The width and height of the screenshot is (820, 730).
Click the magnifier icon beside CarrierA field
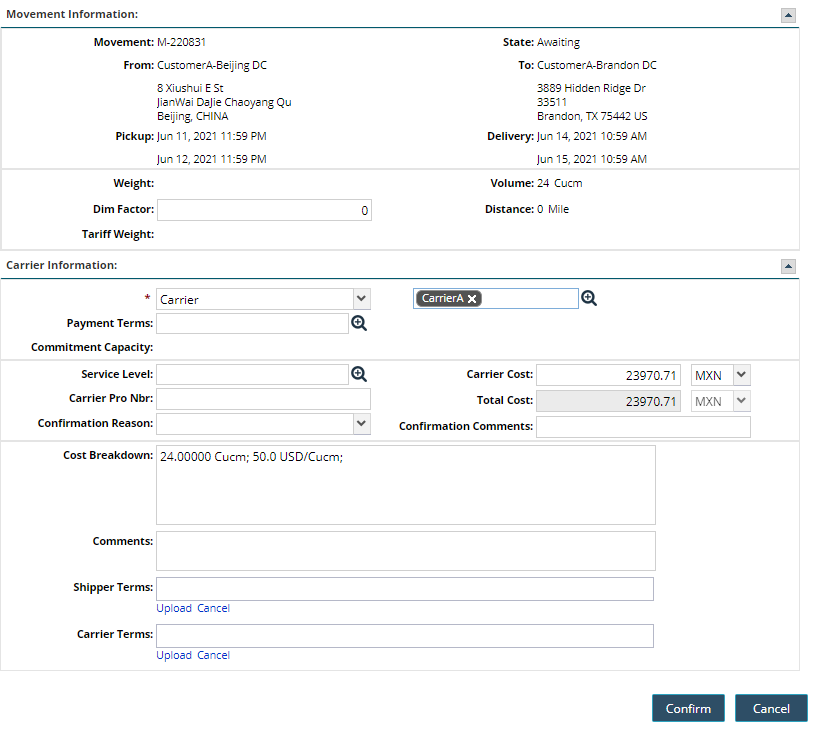[x=589, y=298]
